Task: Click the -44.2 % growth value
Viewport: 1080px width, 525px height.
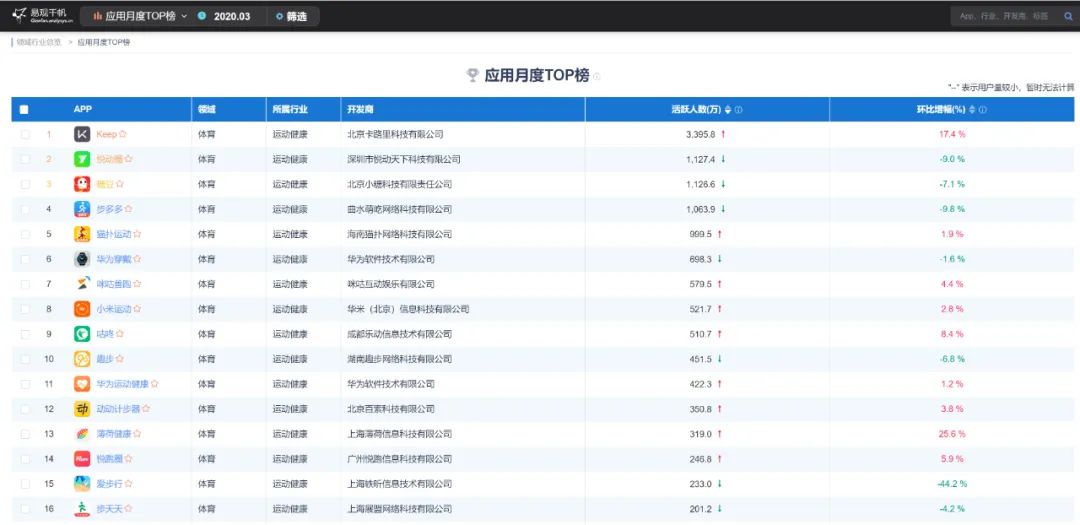Action: pyautogui.click(x=952, y=484)
